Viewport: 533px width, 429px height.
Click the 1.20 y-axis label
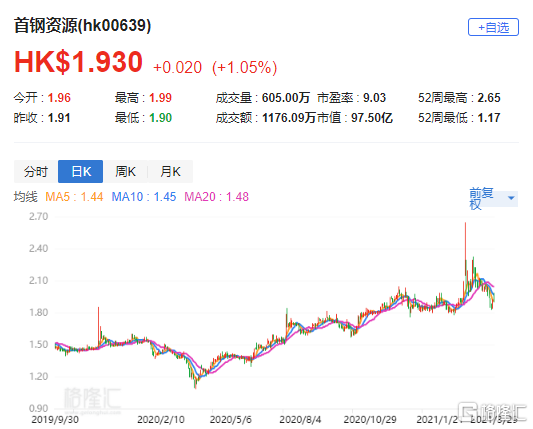[x=38, y=376]
